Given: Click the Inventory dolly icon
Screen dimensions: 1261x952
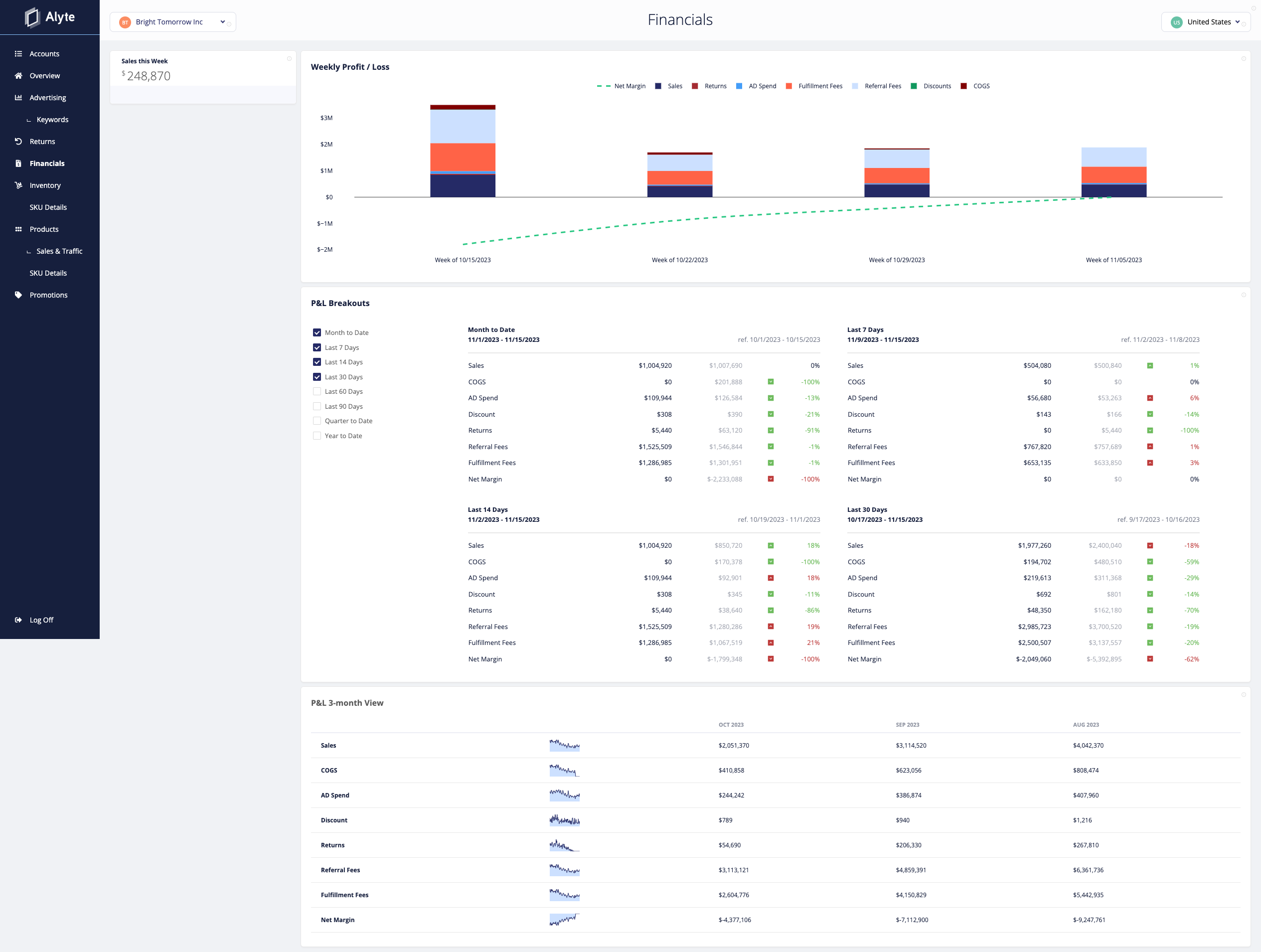Looking at the screenshot, I should coord(18,185).
